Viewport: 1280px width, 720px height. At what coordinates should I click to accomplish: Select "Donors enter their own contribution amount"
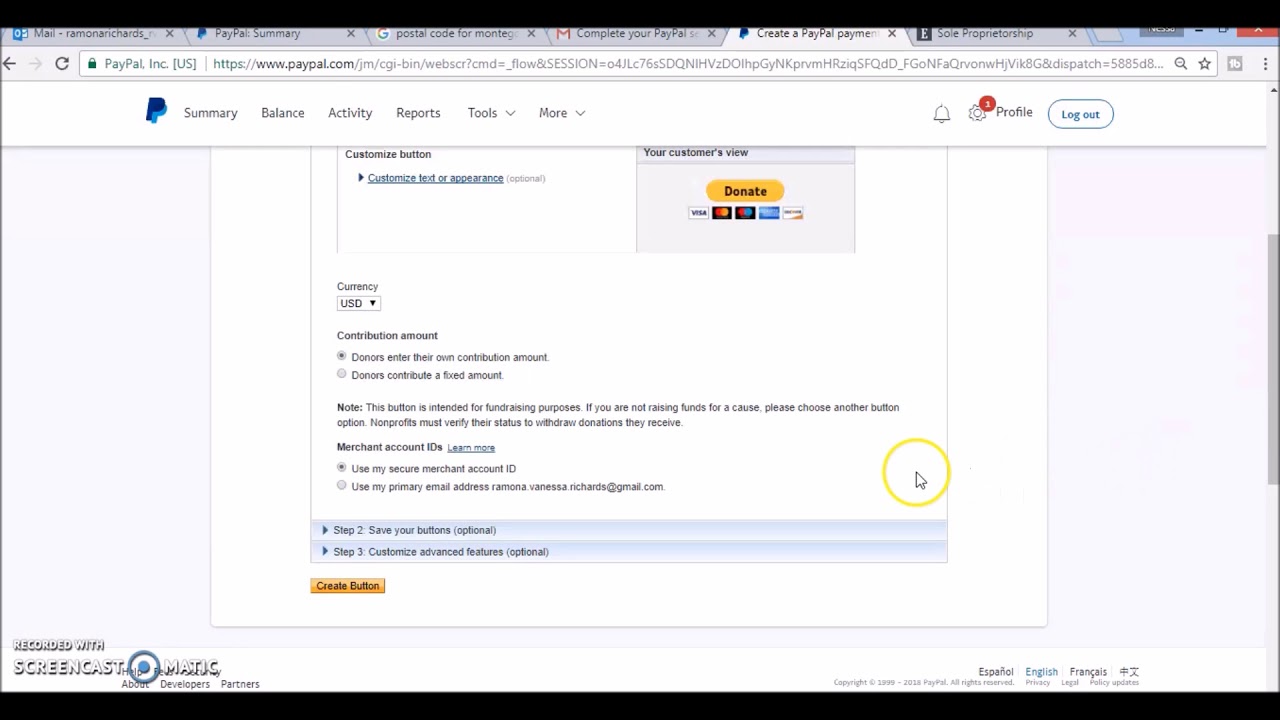[x=342, y=356]
